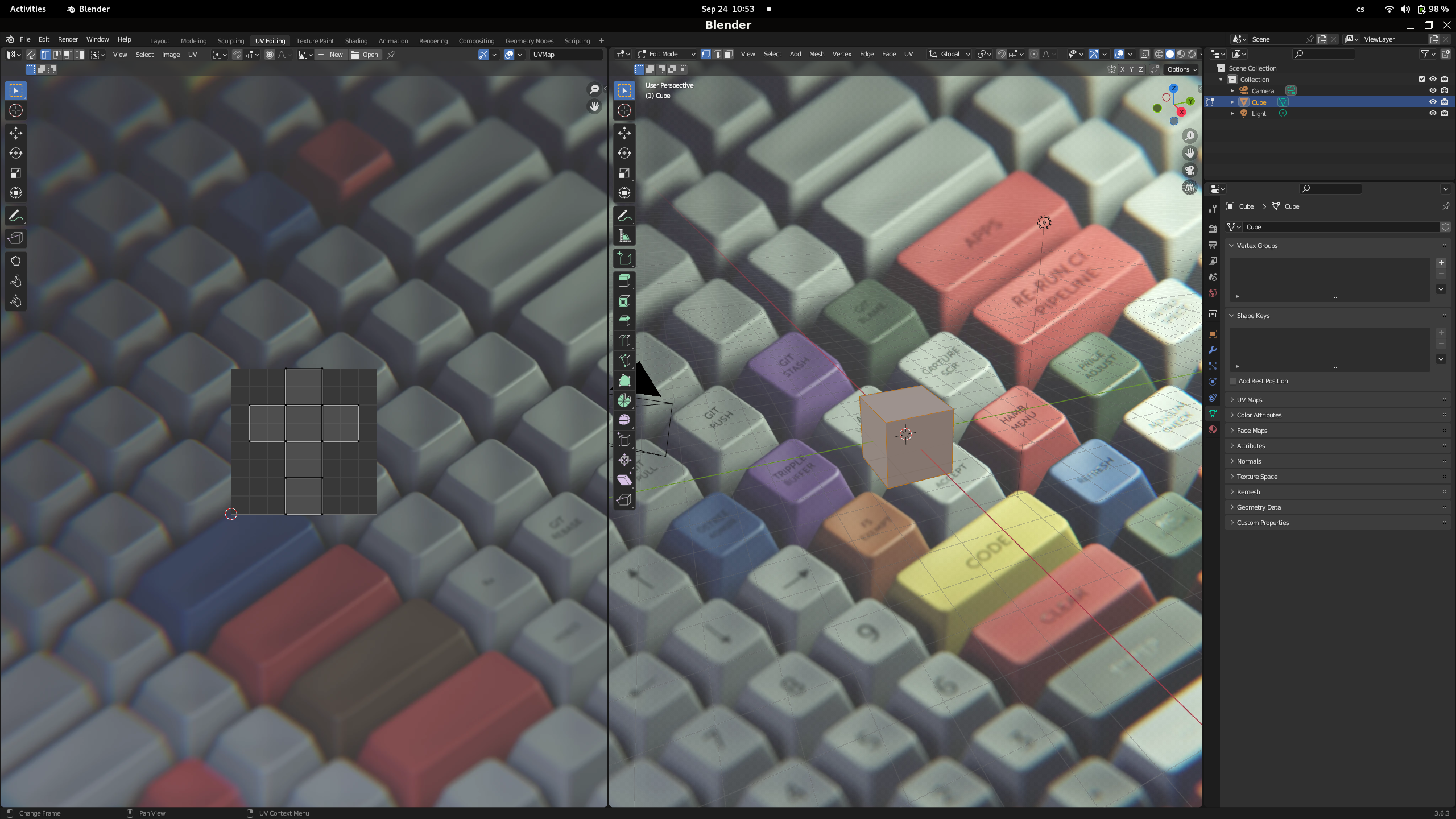Select the Loop Cut tool
The width and height of the screenshot is (1456, 819).
tap(624, 341)
